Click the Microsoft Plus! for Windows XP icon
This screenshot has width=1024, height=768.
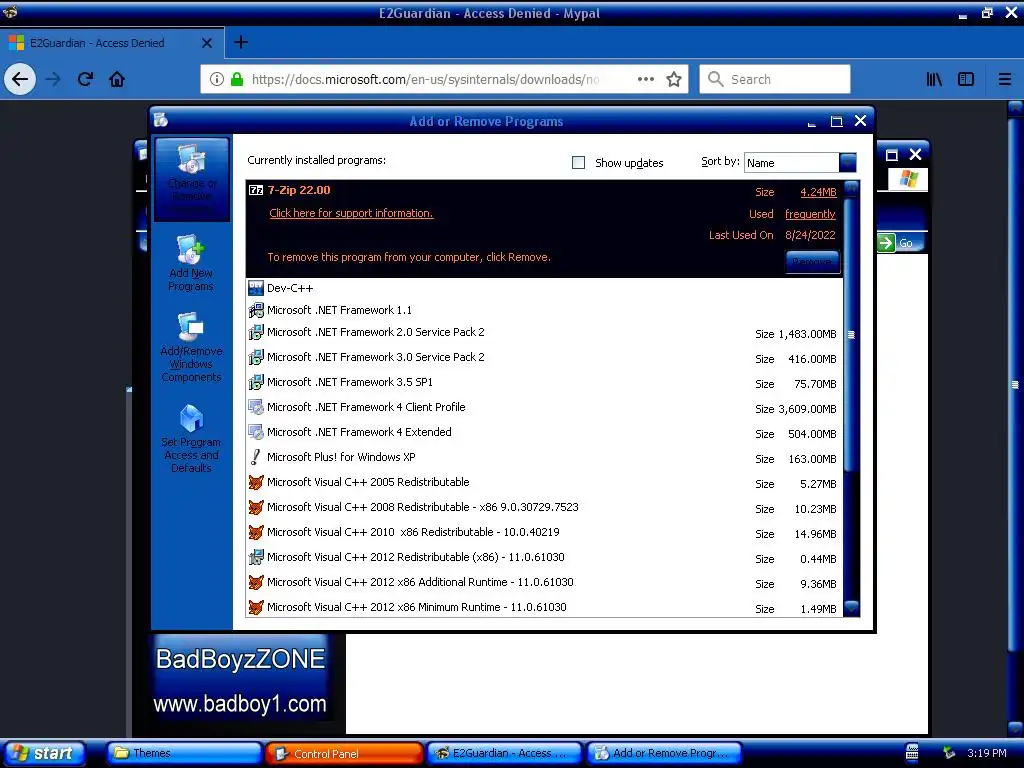click(x=256, y=457)
